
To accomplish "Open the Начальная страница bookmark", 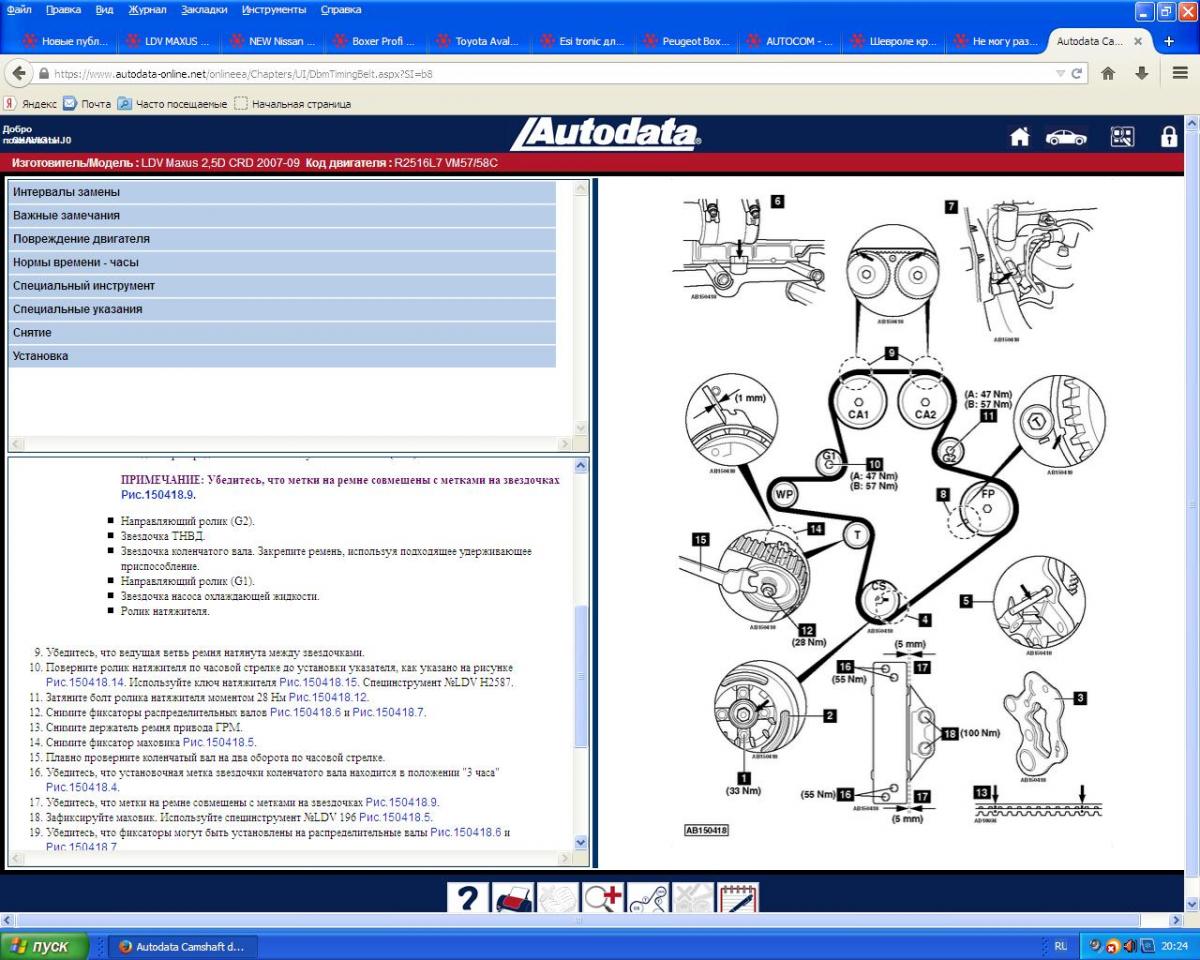I will pyautogui.click(x=292, y=103).
